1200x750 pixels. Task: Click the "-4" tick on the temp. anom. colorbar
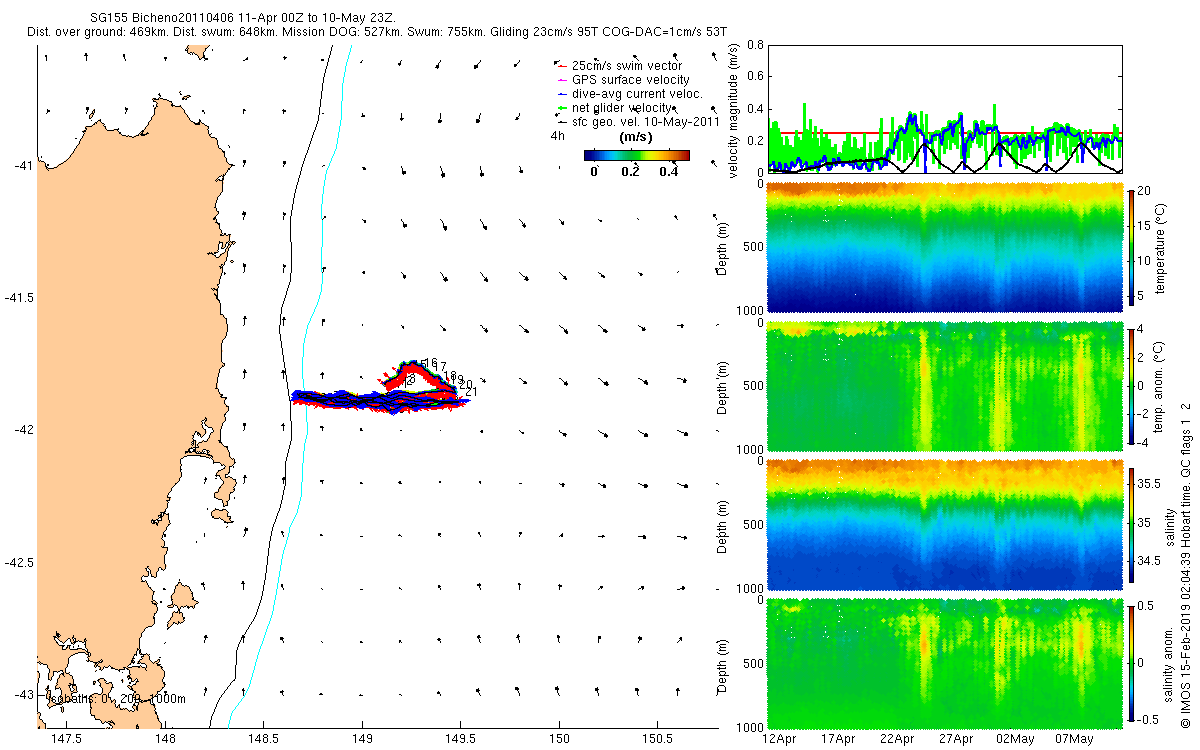[x=1145, y=442]
